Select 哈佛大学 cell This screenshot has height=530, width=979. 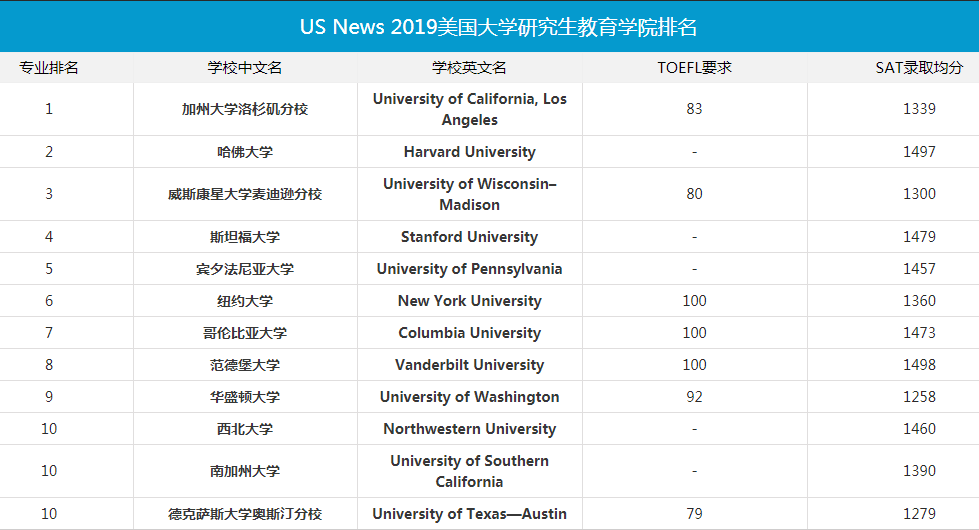(245, 152)
